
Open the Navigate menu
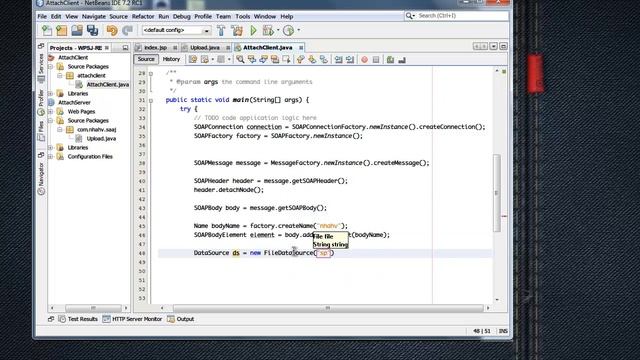[93, 16]
